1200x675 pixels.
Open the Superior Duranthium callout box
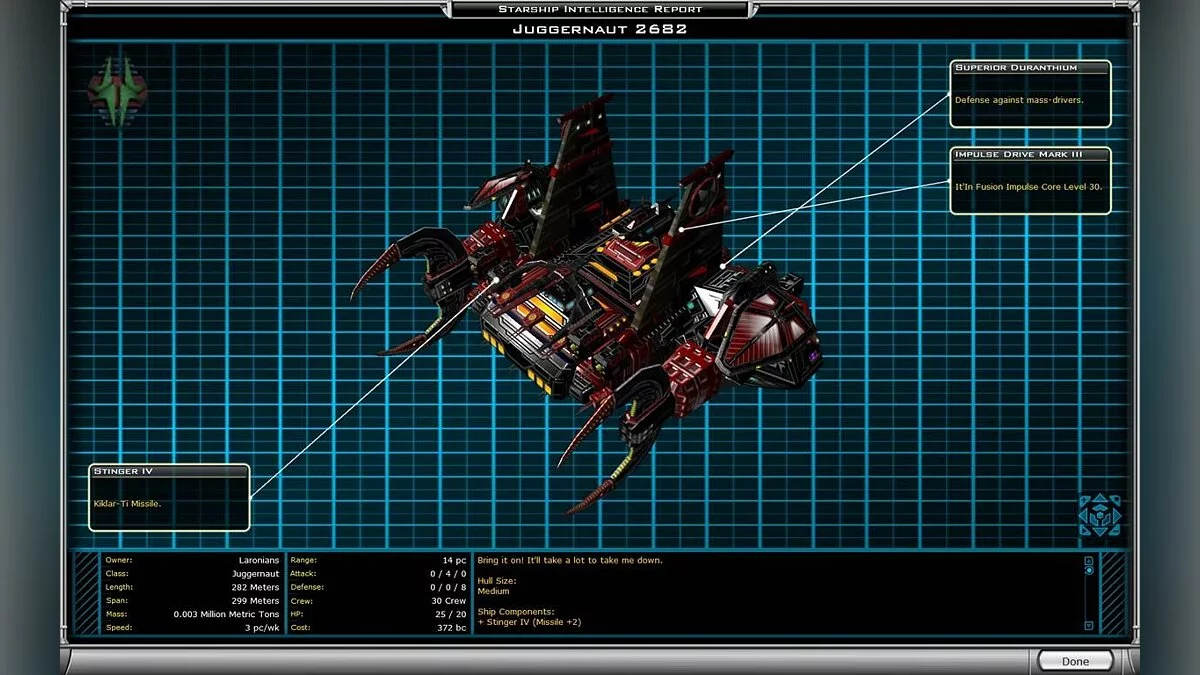tap(1028, 93)
